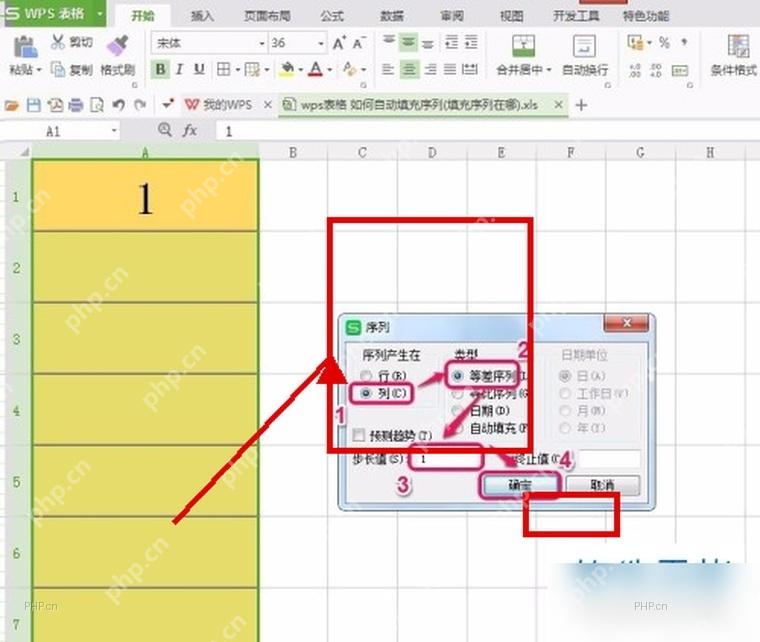Image resolution: width=760 pixels, height=642 pixels.
Task: Increase font size with the A+ icon
Action: coord(339,43)
